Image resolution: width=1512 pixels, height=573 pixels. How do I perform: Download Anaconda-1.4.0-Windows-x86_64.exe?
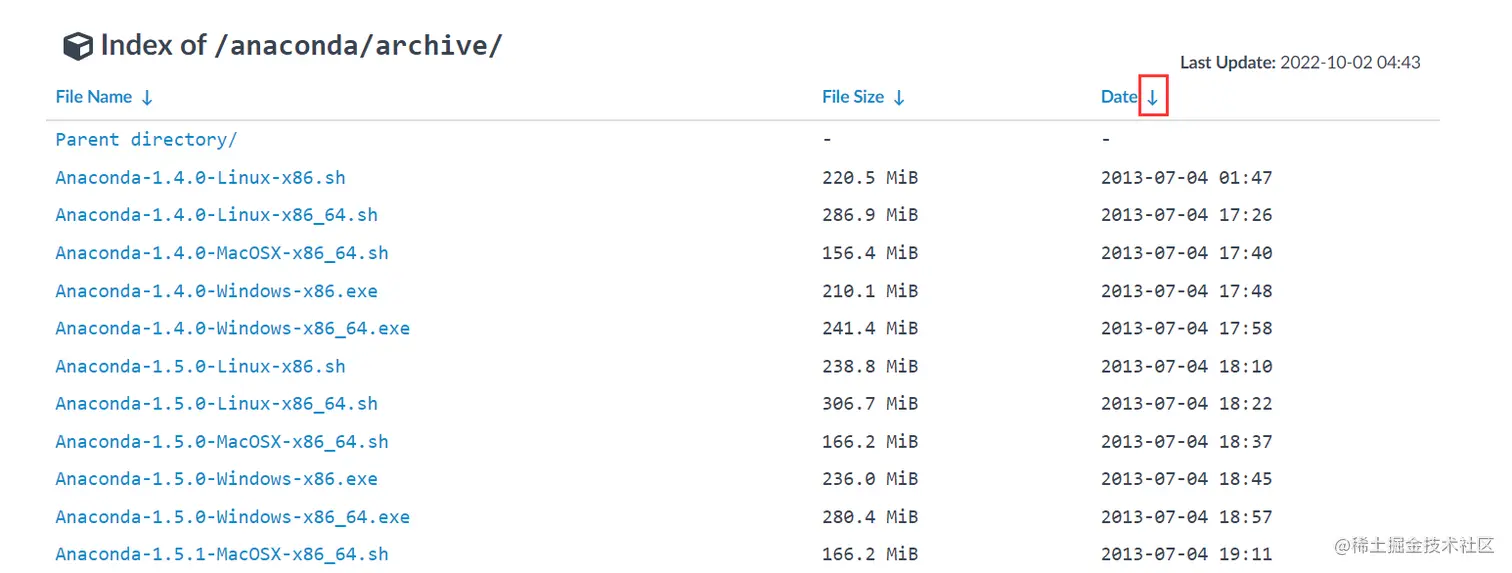(233, 328)
